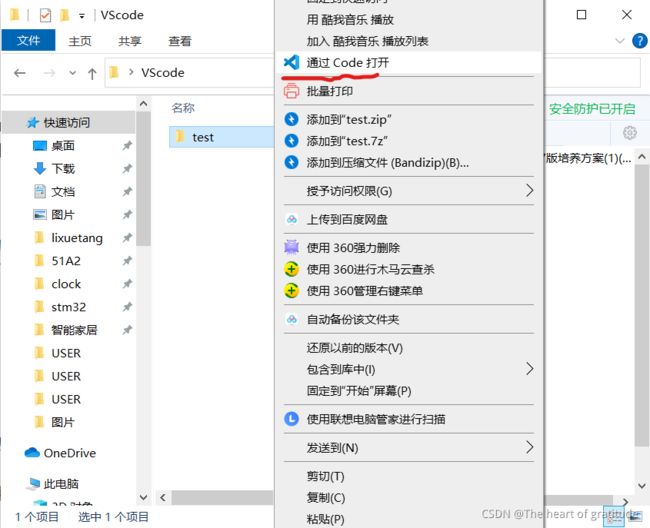Click the back navigation arrow

click(x=19, y=73)
